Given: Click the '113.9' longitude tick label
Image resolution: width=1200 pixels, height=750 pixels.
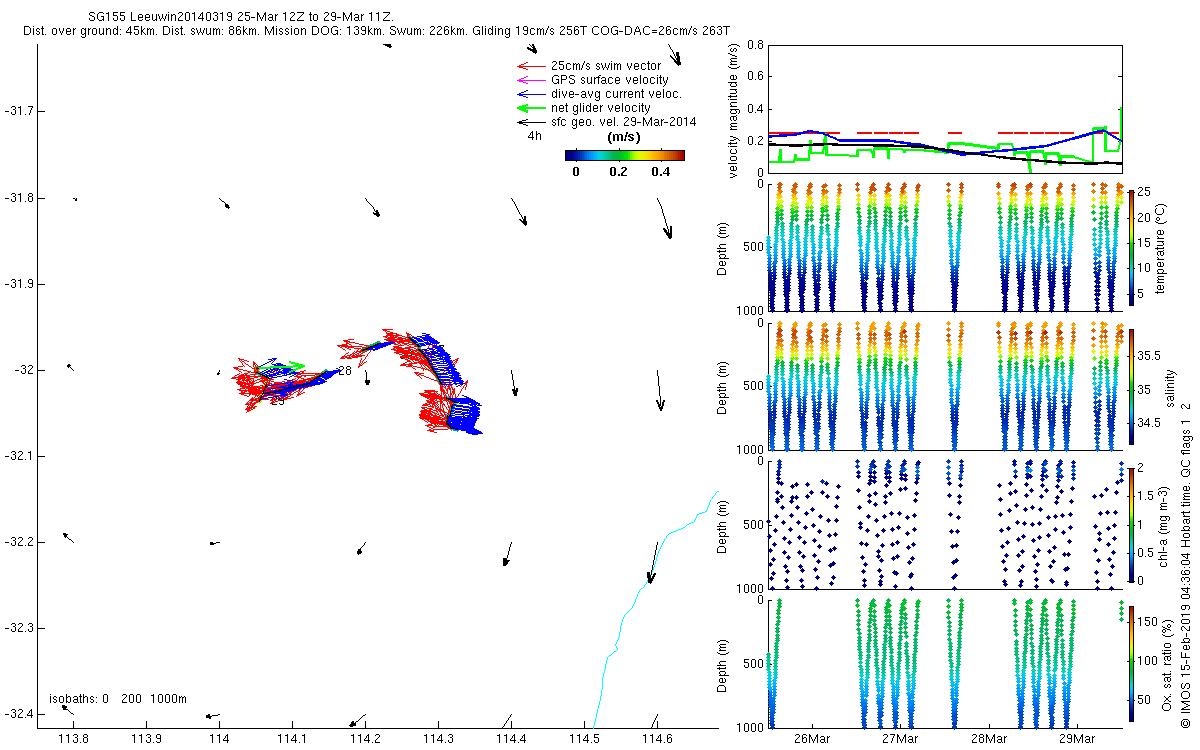Looking at the screenshot, I should (x=147, y=738).
